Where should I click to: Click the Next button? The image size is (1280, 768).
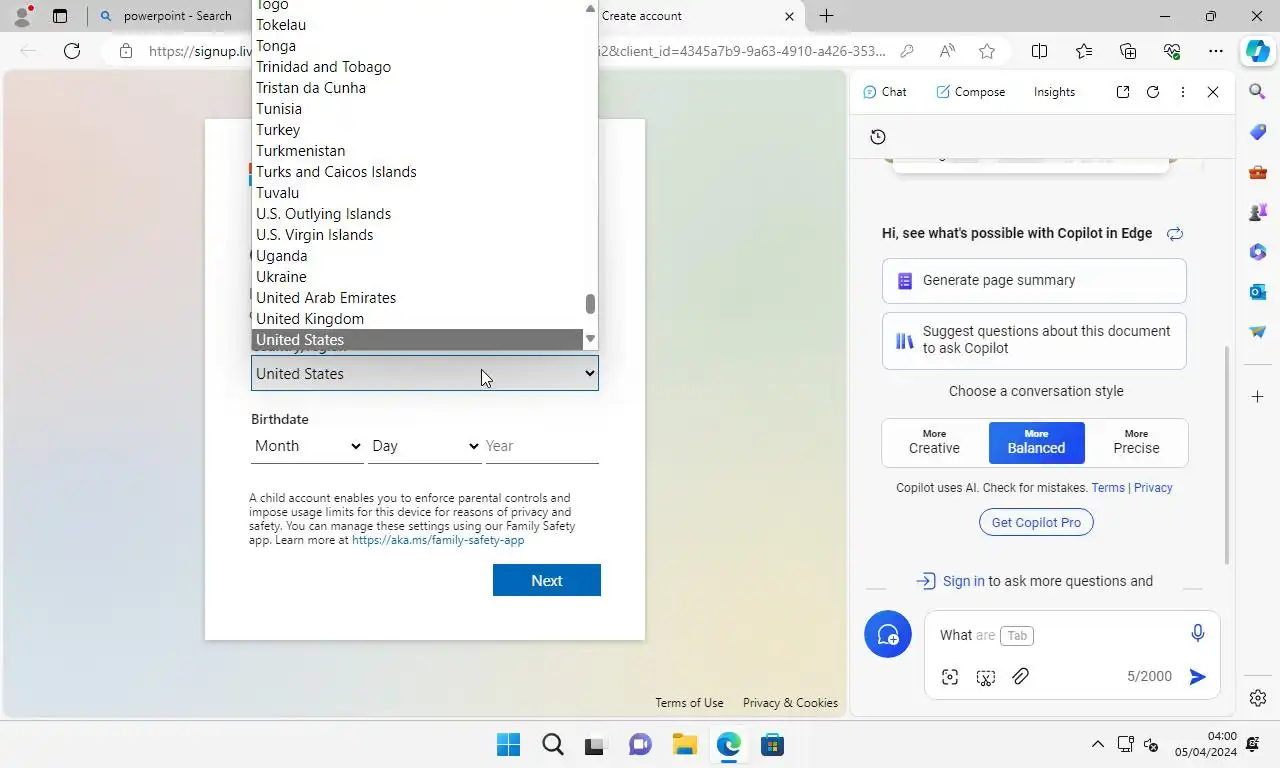point(547,580)
